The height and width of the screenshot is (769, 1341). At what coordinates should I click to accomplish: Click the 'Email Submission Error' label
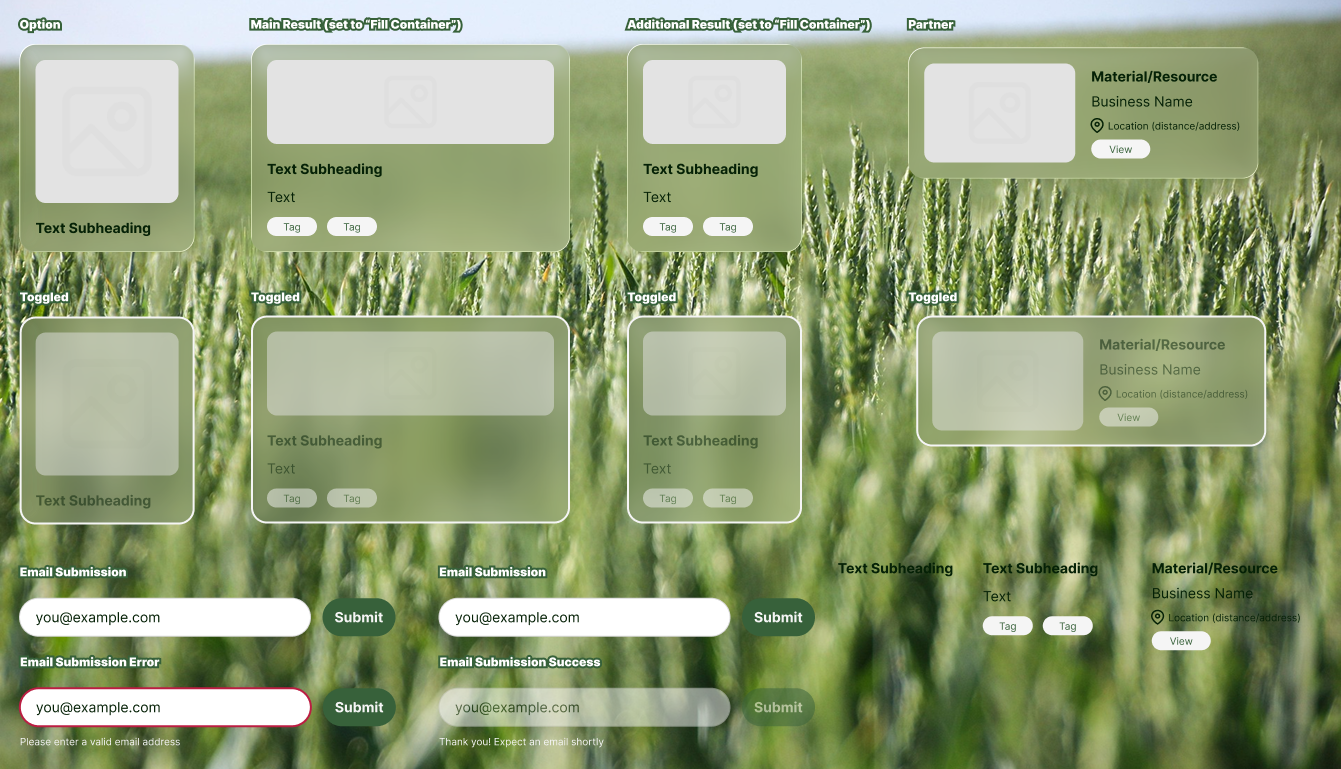90,662
